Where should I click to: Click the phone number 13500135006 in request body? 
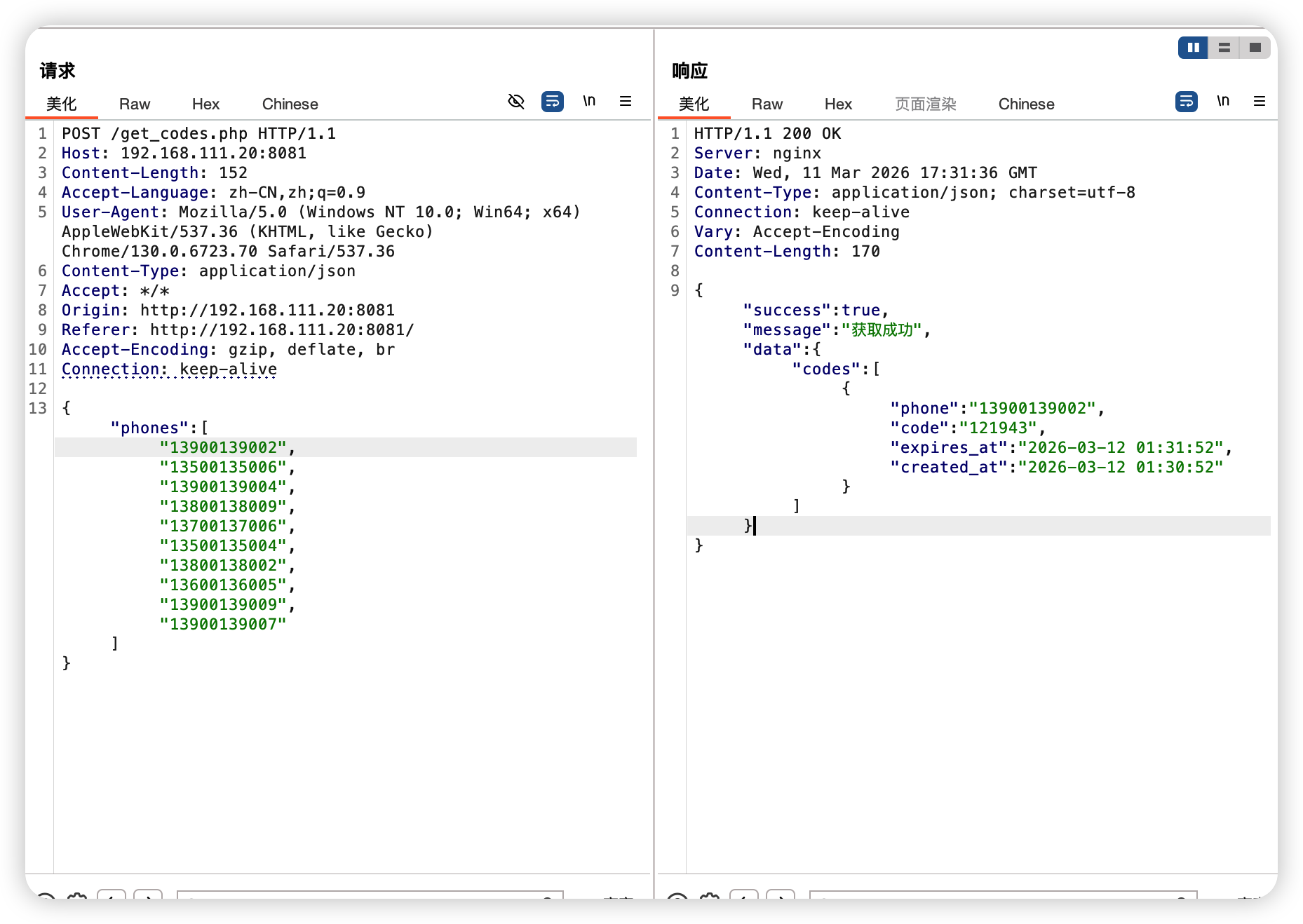click(x=223, y=468)
